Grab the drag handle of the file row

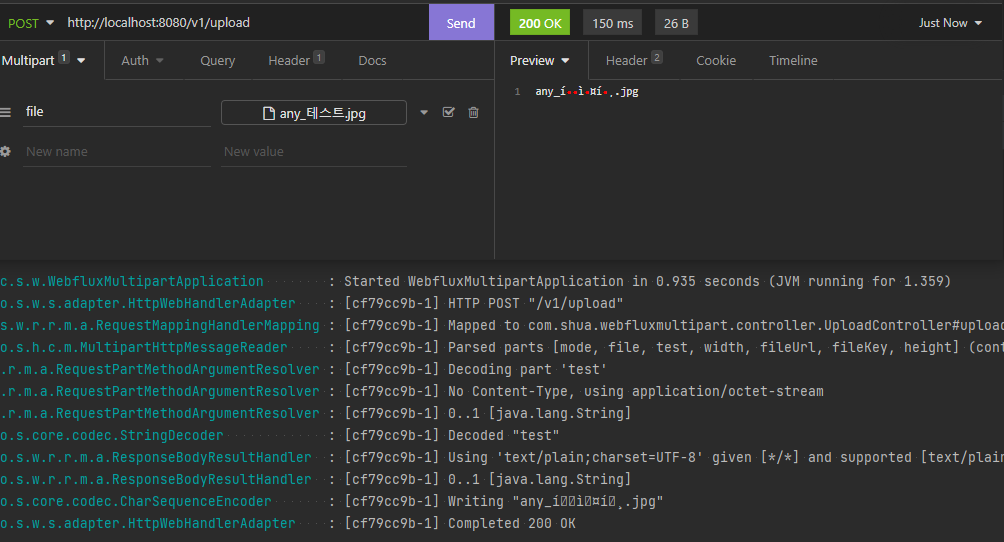(6, 112)
